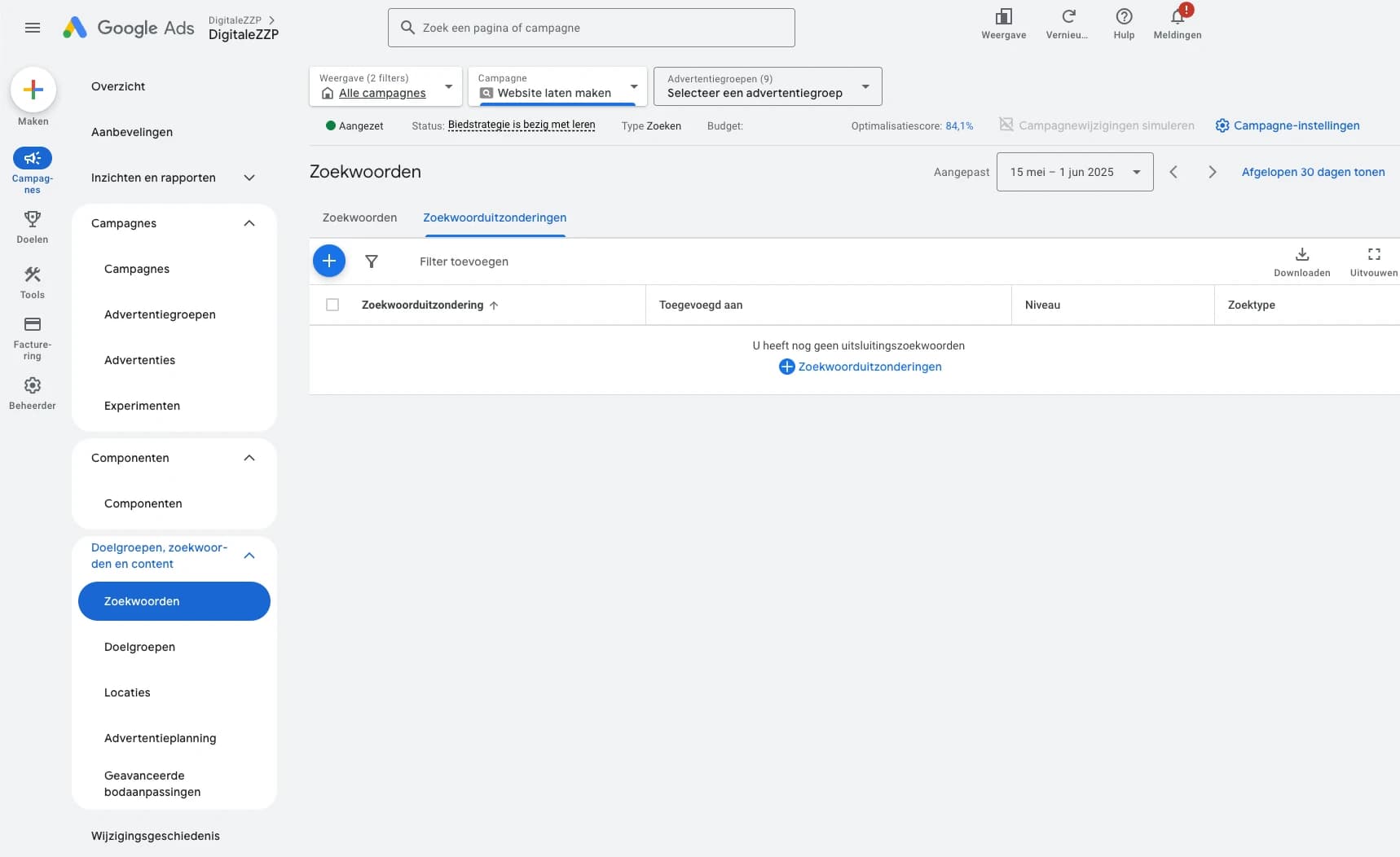Open the date range dropdown 15 mei – 1 jun 2025
Image resolution: width=1400 pixels, height=857 pixels.
[1075, 172]
